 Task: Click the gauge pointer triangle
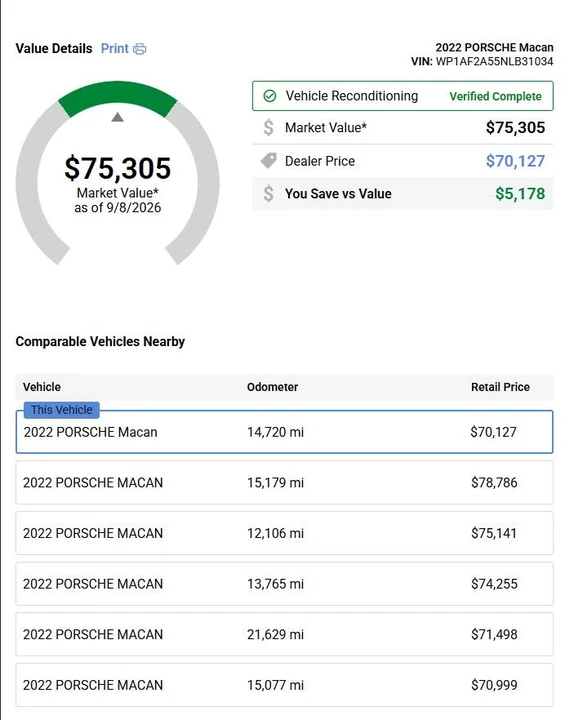point(118,117)
